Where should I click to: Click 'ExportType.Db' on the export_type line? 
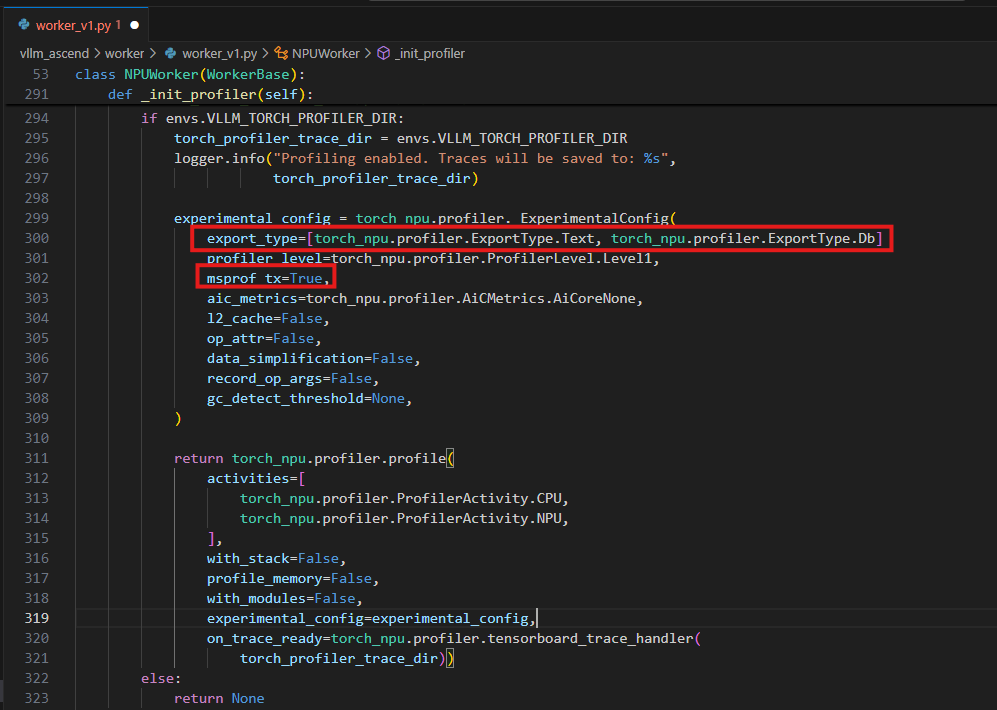821,238
